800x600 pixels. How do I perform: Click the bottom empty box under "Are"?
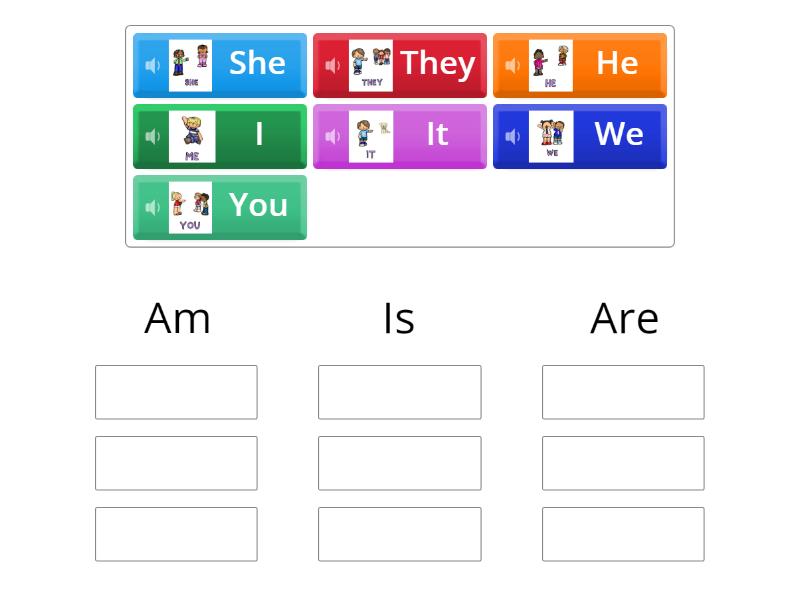pos(623,532)
